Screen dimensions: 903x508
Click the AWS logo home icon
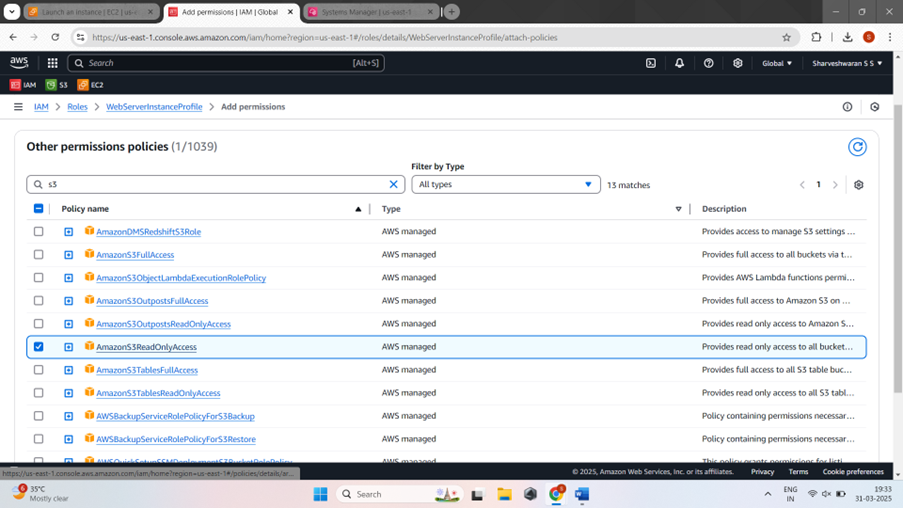19,62
